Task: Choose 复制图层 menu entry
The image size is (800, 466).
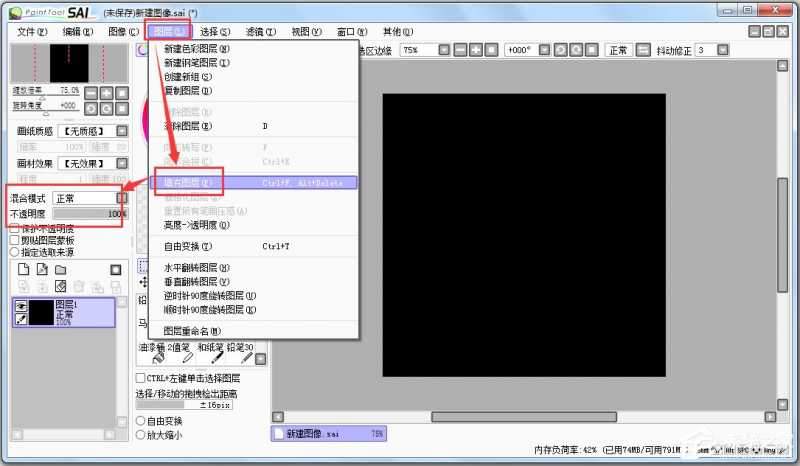Action: pos(254,91)
